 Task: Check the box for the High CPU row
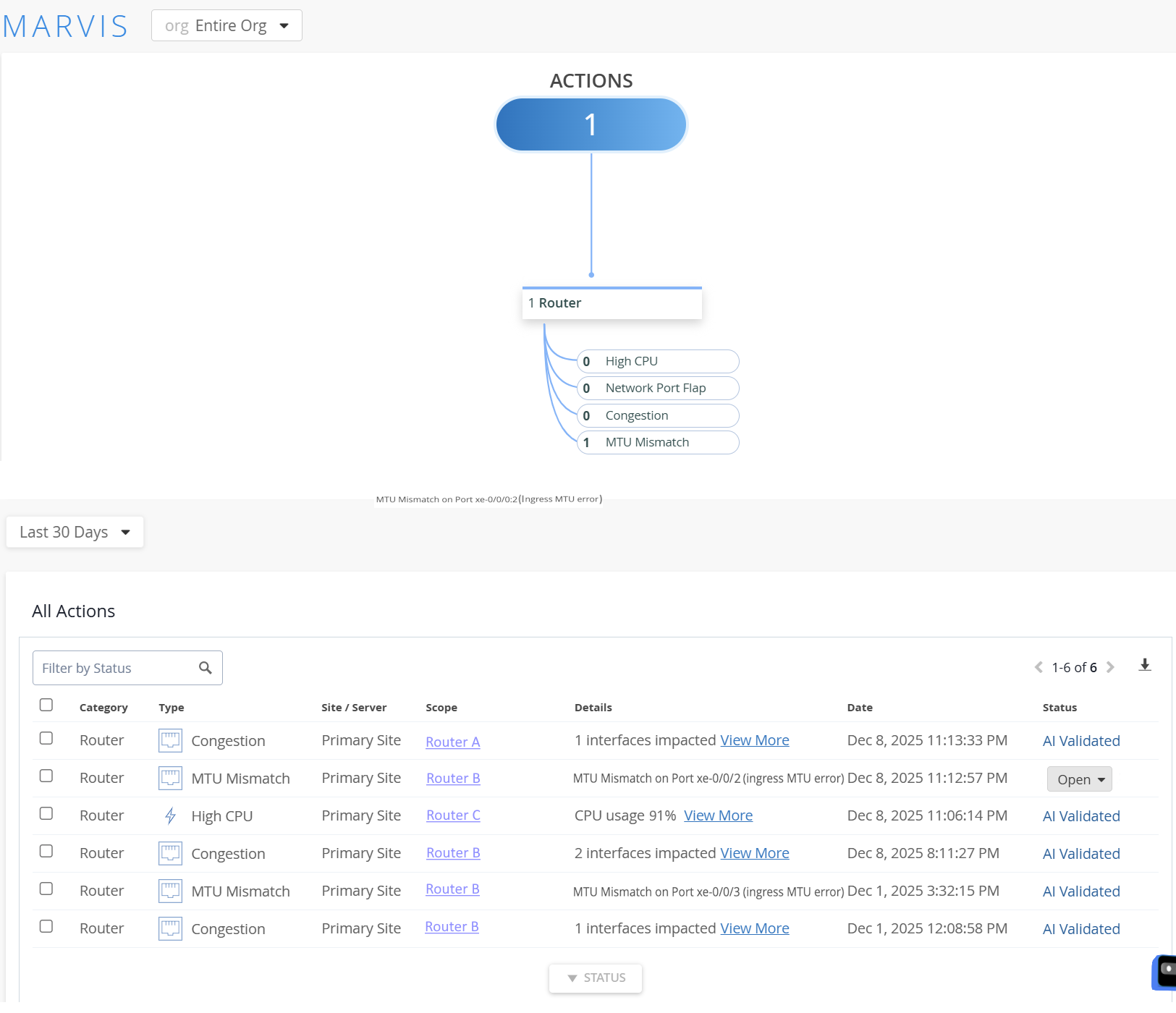coord(46,813)
